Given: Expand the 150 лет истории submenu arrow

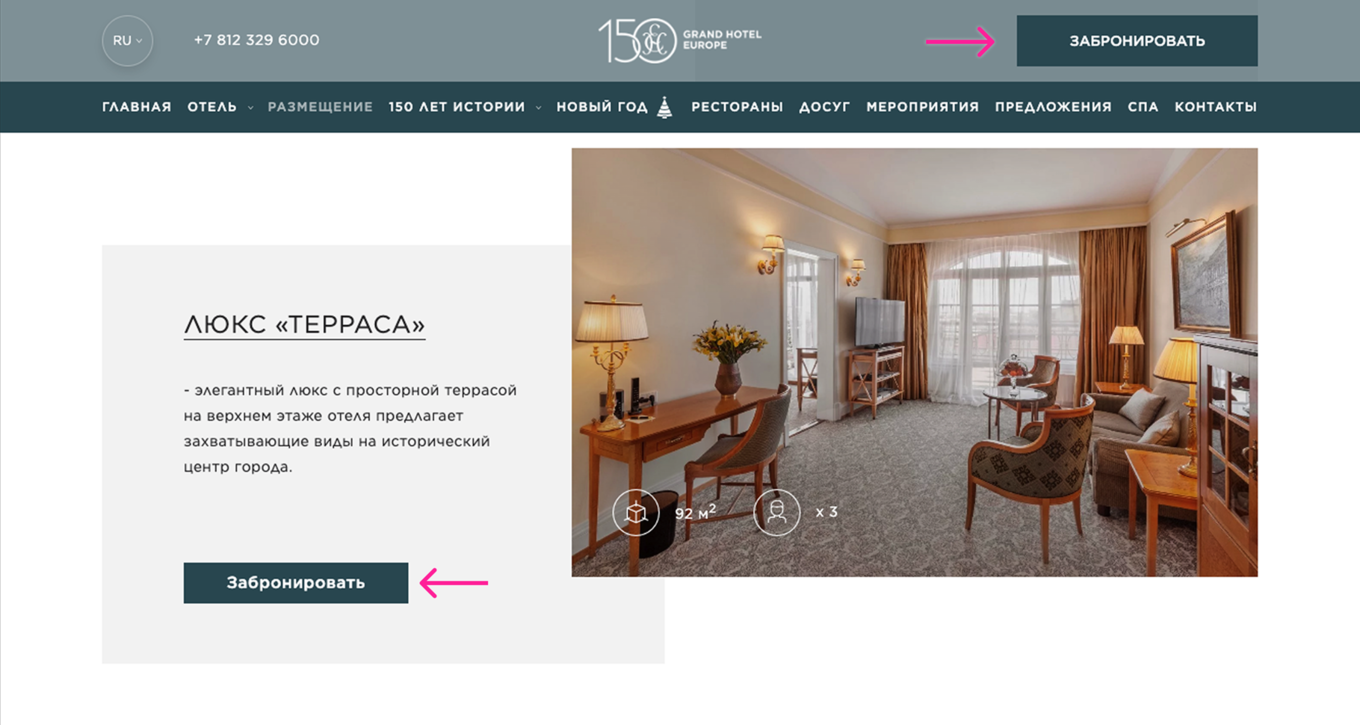Looking at the screenshot, I should pyautogui.click(x=538, y=107).
